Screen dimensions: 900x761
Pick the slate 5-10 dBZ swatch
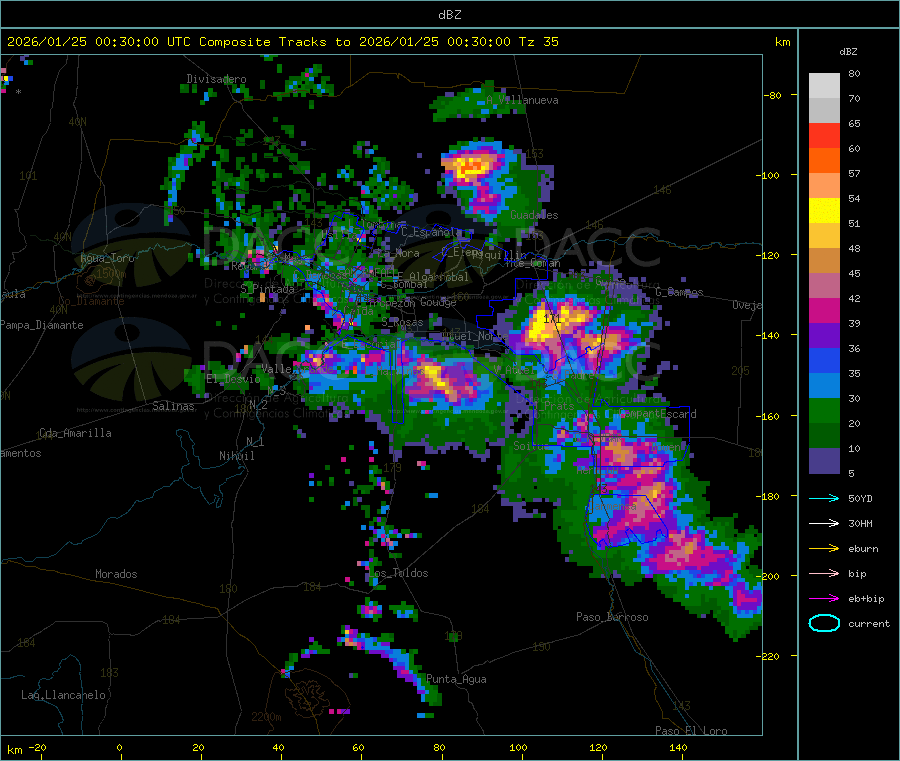824,461
